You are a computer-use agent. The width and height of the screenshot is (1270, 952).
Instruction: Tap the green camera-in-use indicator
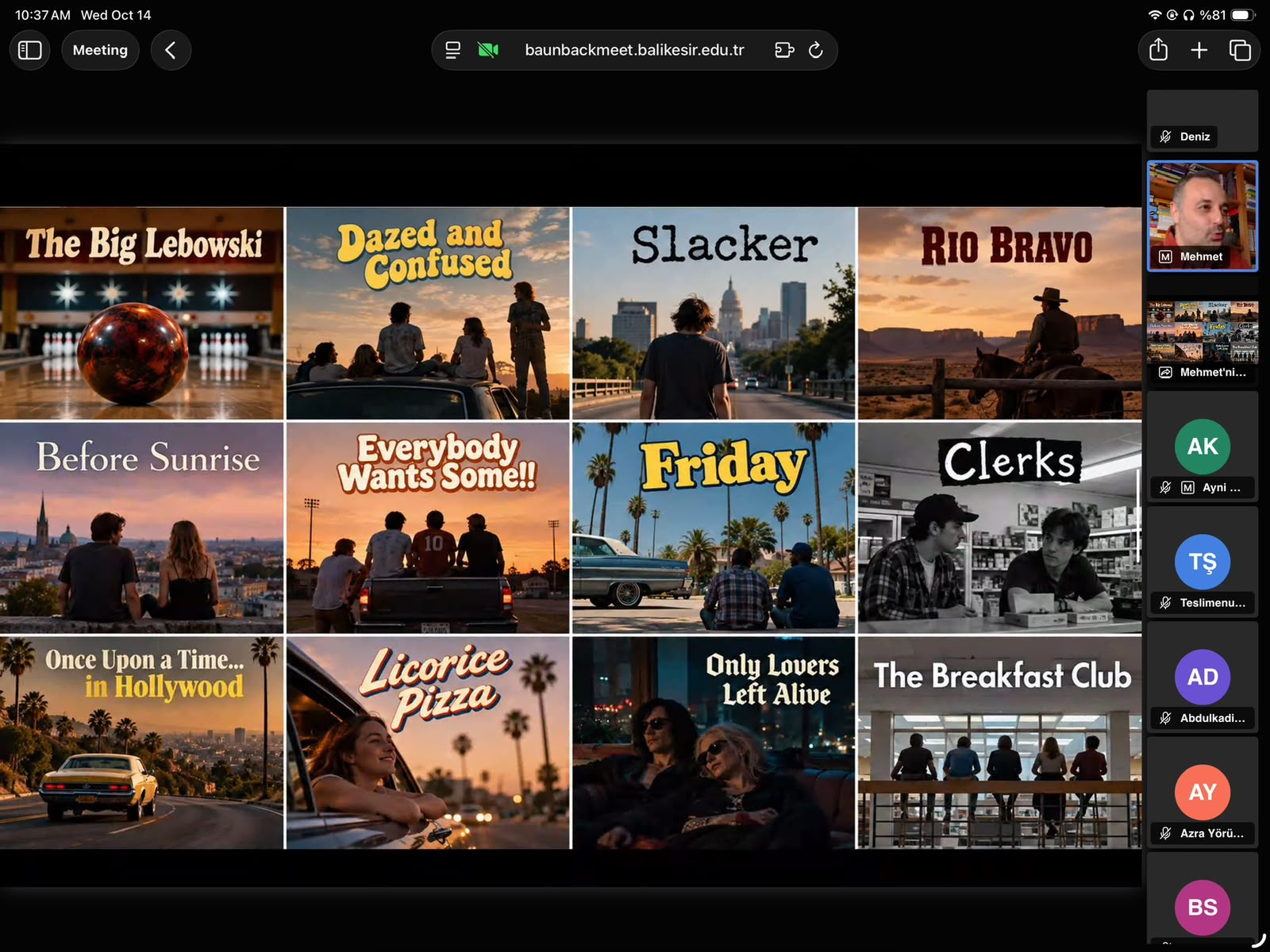(488, 50)
